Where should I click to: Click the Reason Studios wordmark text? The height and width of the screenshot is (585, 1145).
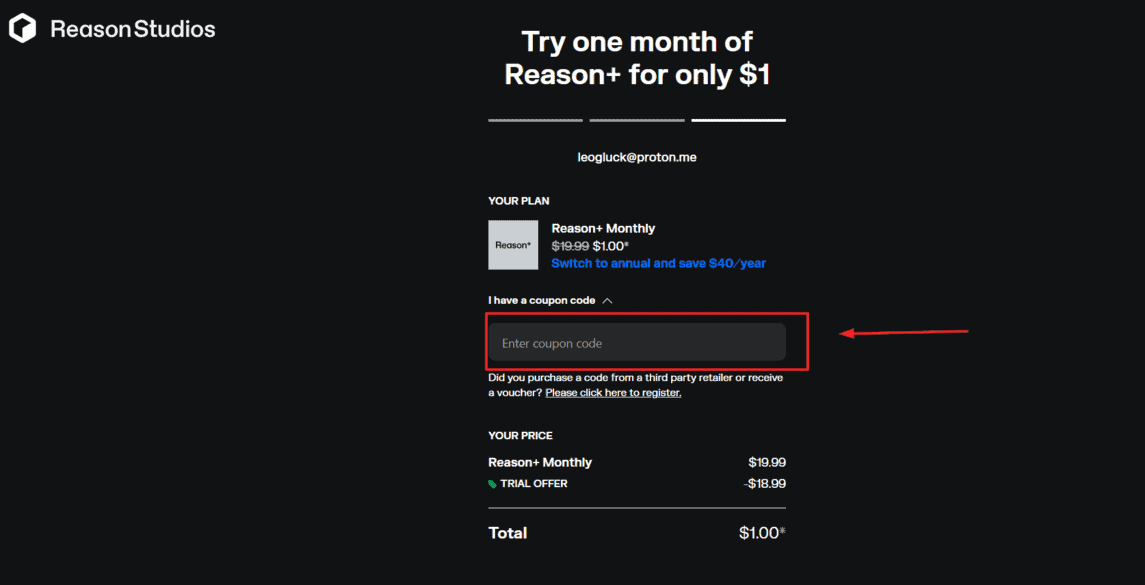[x=133, y=29]
